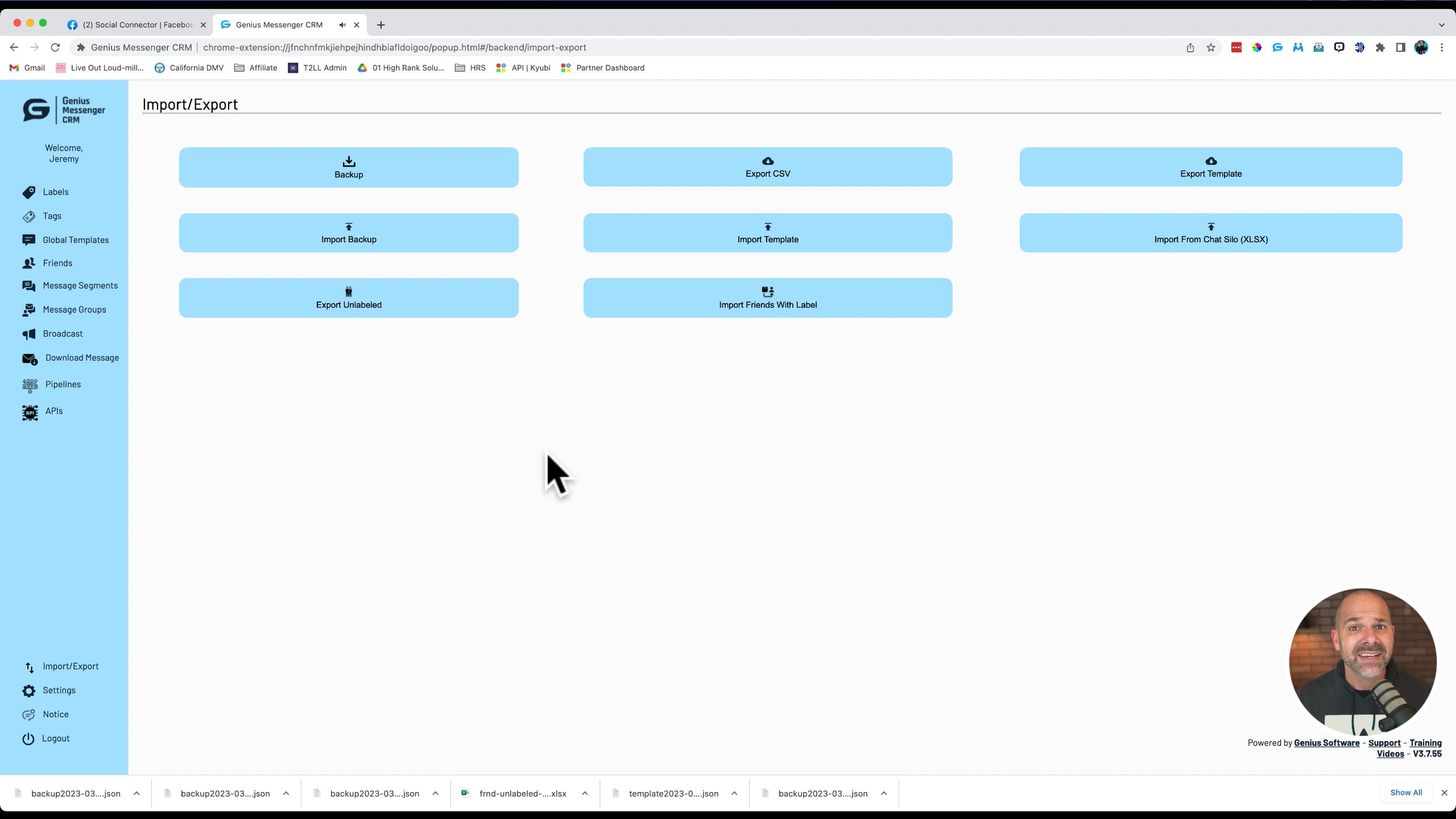Click the Backup button
This screenshot has width=1456, height=819.
[349, 167]
